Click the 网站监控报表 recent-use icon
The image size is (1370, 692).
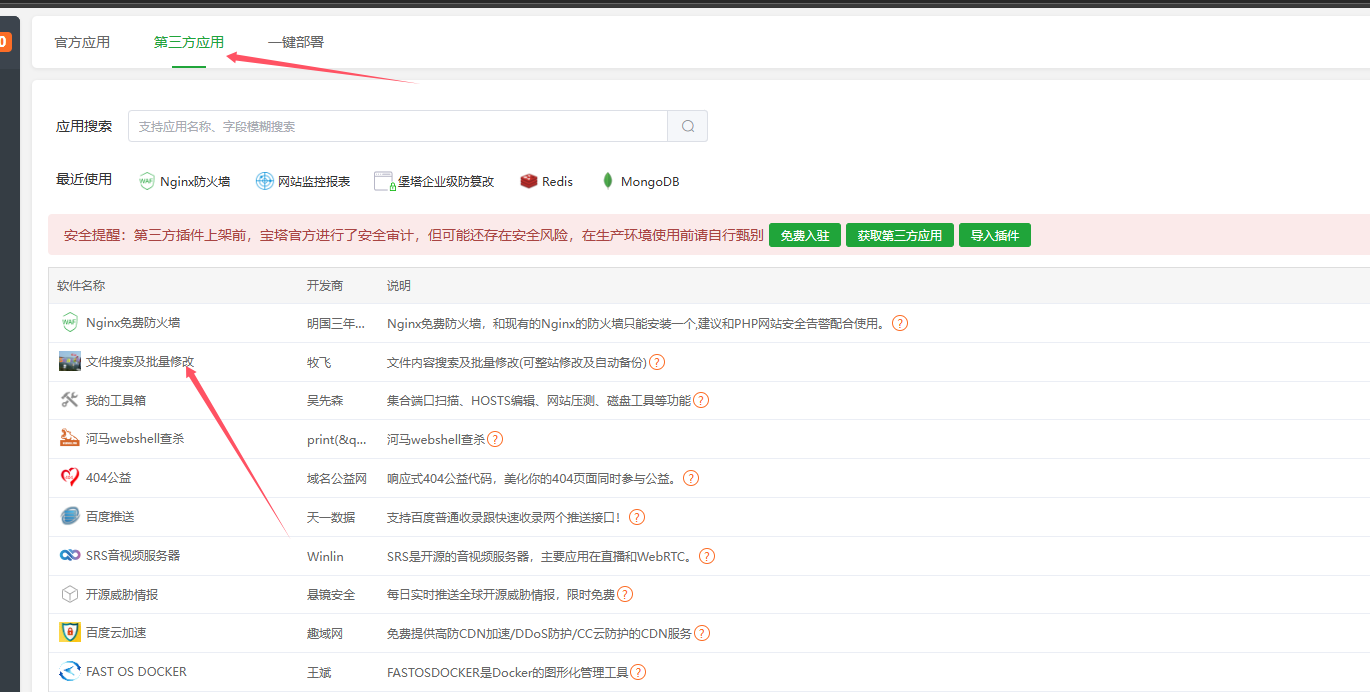[x=264, y=181]
